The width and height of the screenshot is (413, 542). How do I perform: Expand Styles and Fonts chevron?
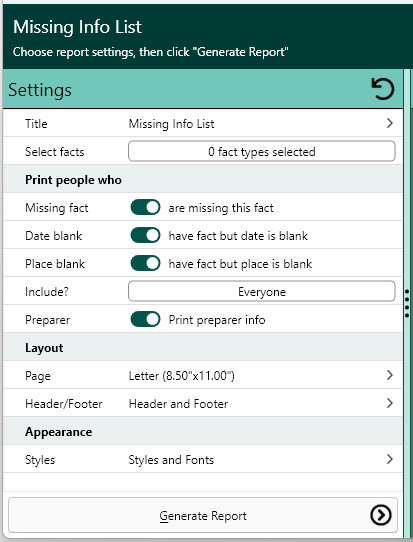(389, 459)
